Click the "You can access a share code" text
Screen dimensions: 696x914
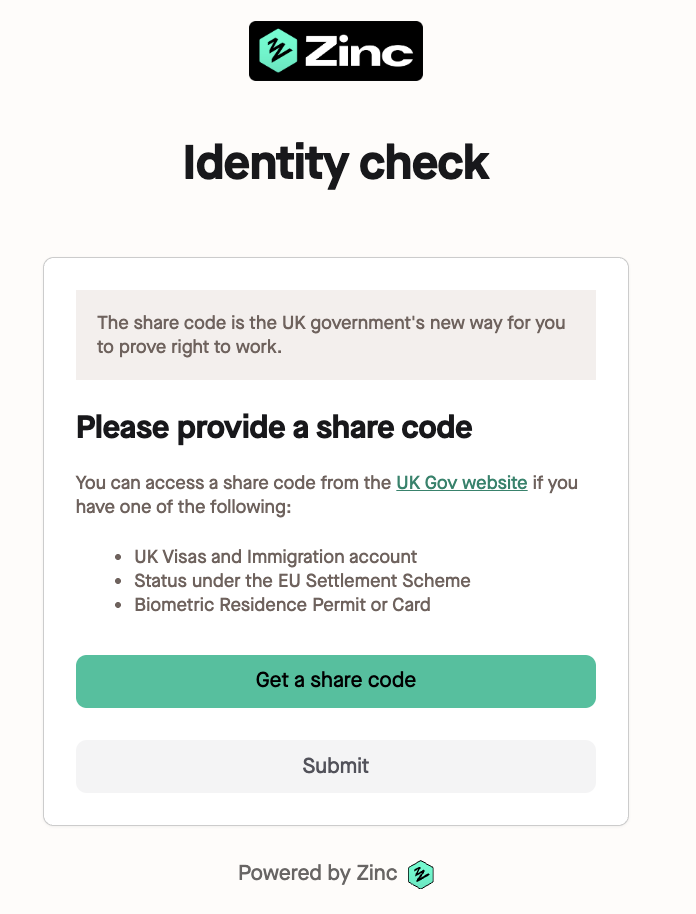(233, 482)
